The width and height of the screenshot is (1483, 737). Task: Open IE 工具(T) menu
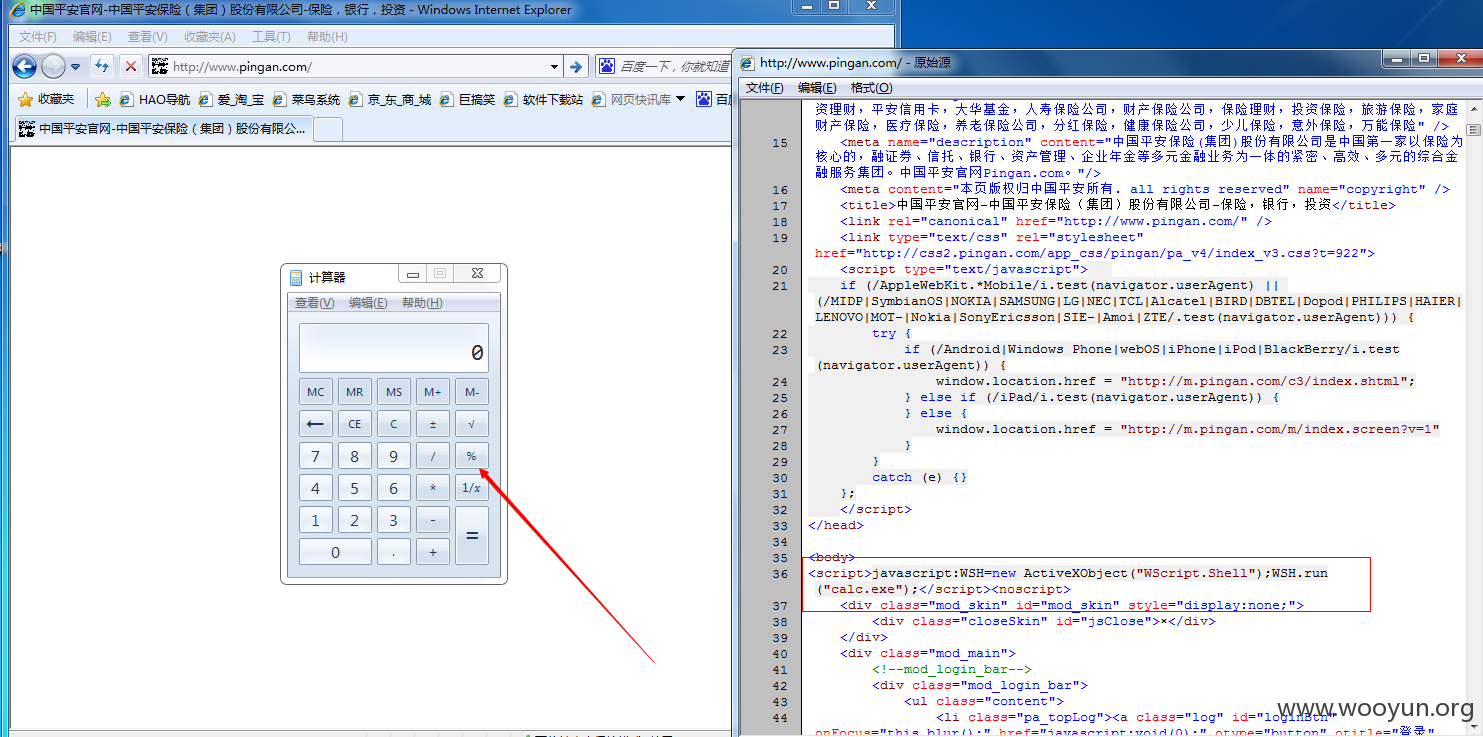pos(271,37)
